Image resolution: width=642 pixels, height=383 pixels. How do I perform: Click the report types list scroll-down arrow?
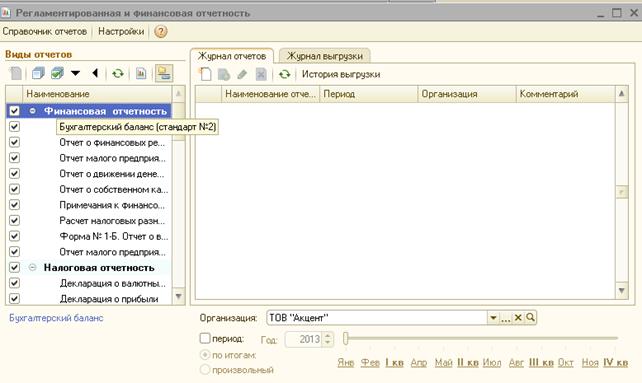coord(179,296)
